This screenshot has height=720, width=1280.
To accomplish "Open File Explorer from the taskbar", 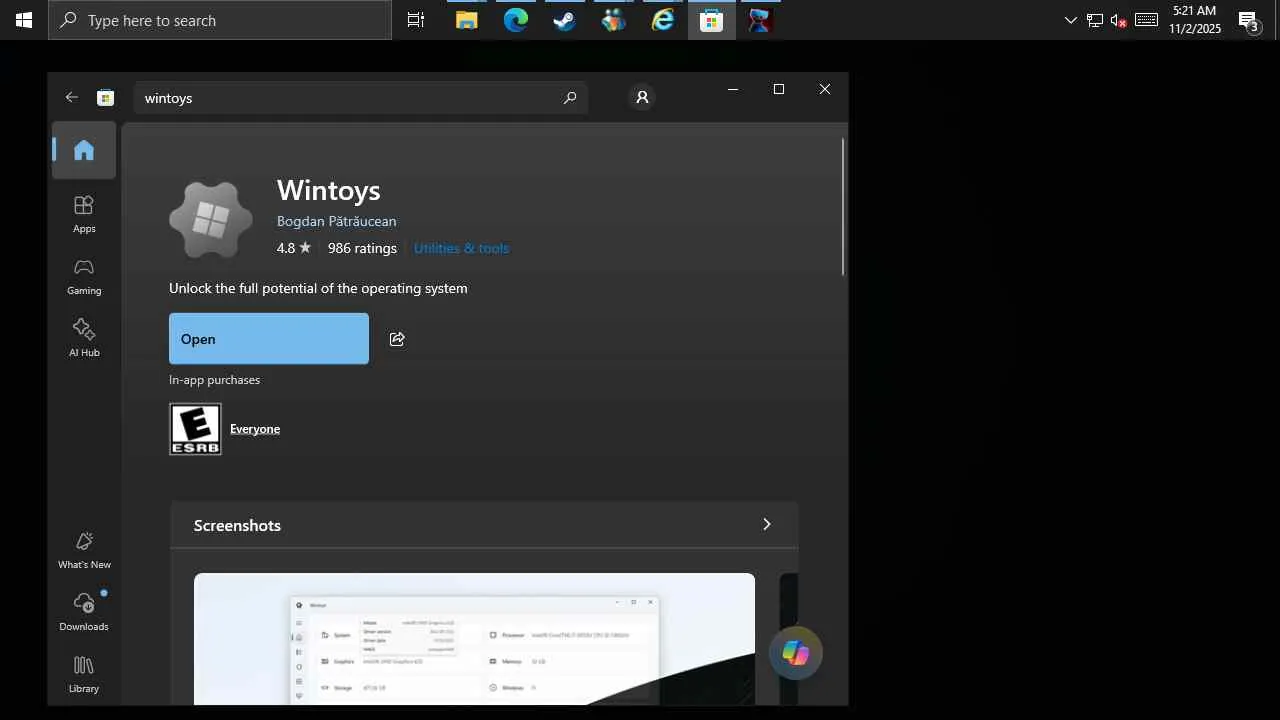I will pos(466,20).
